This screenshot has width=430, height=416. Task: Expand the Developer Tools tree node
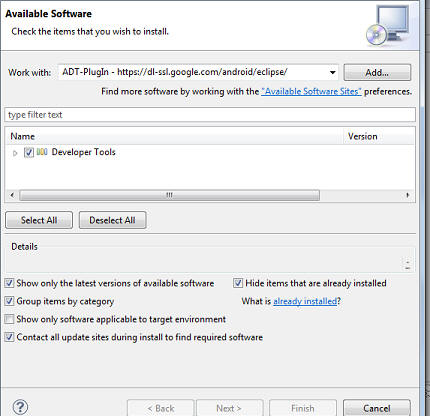(15, 153)
